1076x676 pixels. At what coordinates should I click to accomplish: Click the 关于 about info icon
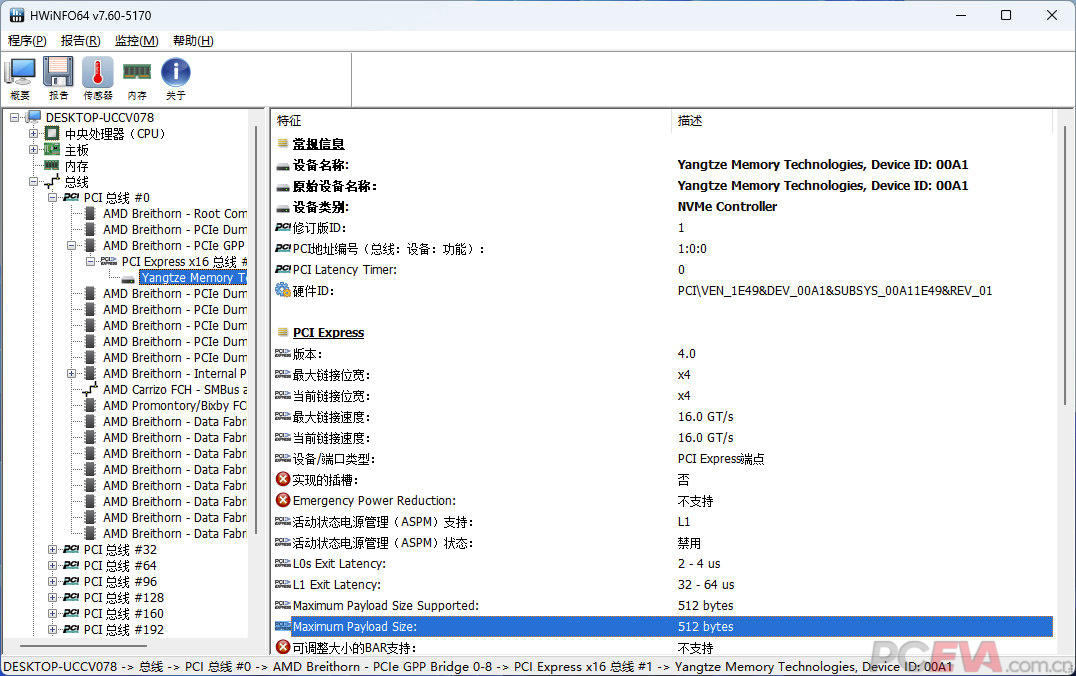coord(176,79)
